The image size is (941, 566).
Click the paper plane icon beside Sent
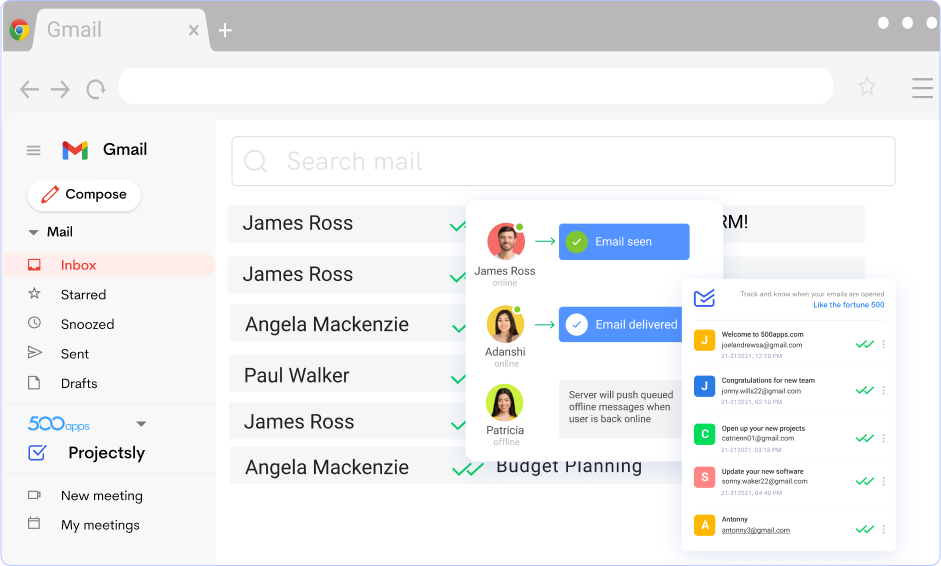[35, 352]
